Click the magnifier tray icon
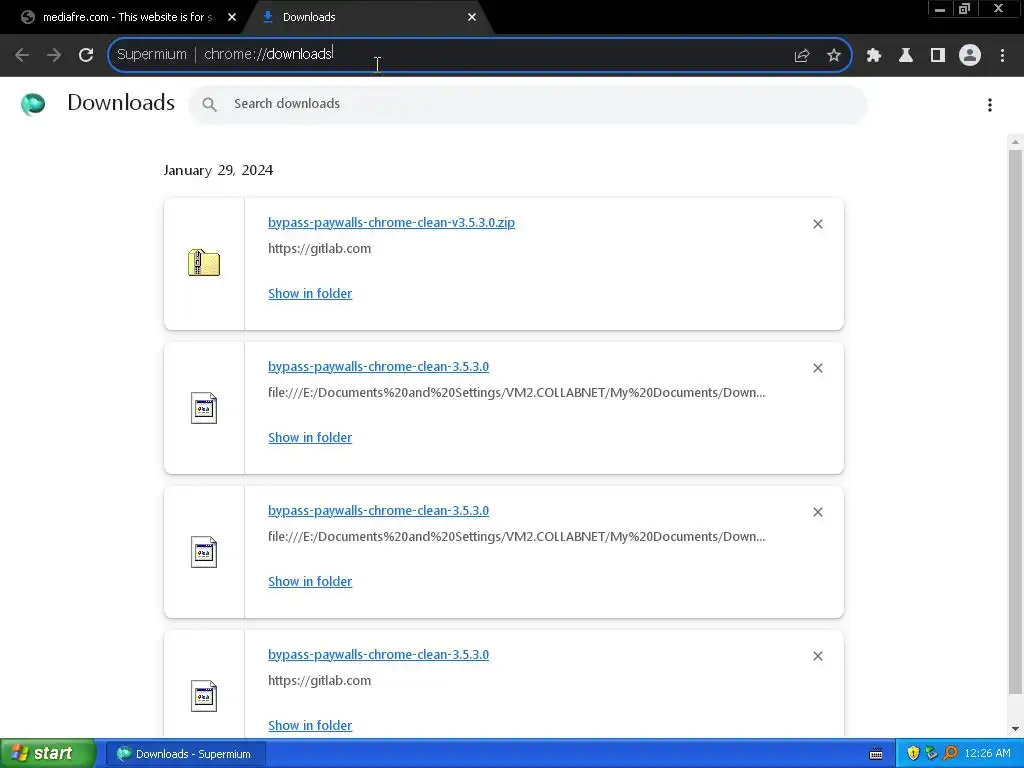Viewport: 1024px width, 768px height. pos(950,754)
